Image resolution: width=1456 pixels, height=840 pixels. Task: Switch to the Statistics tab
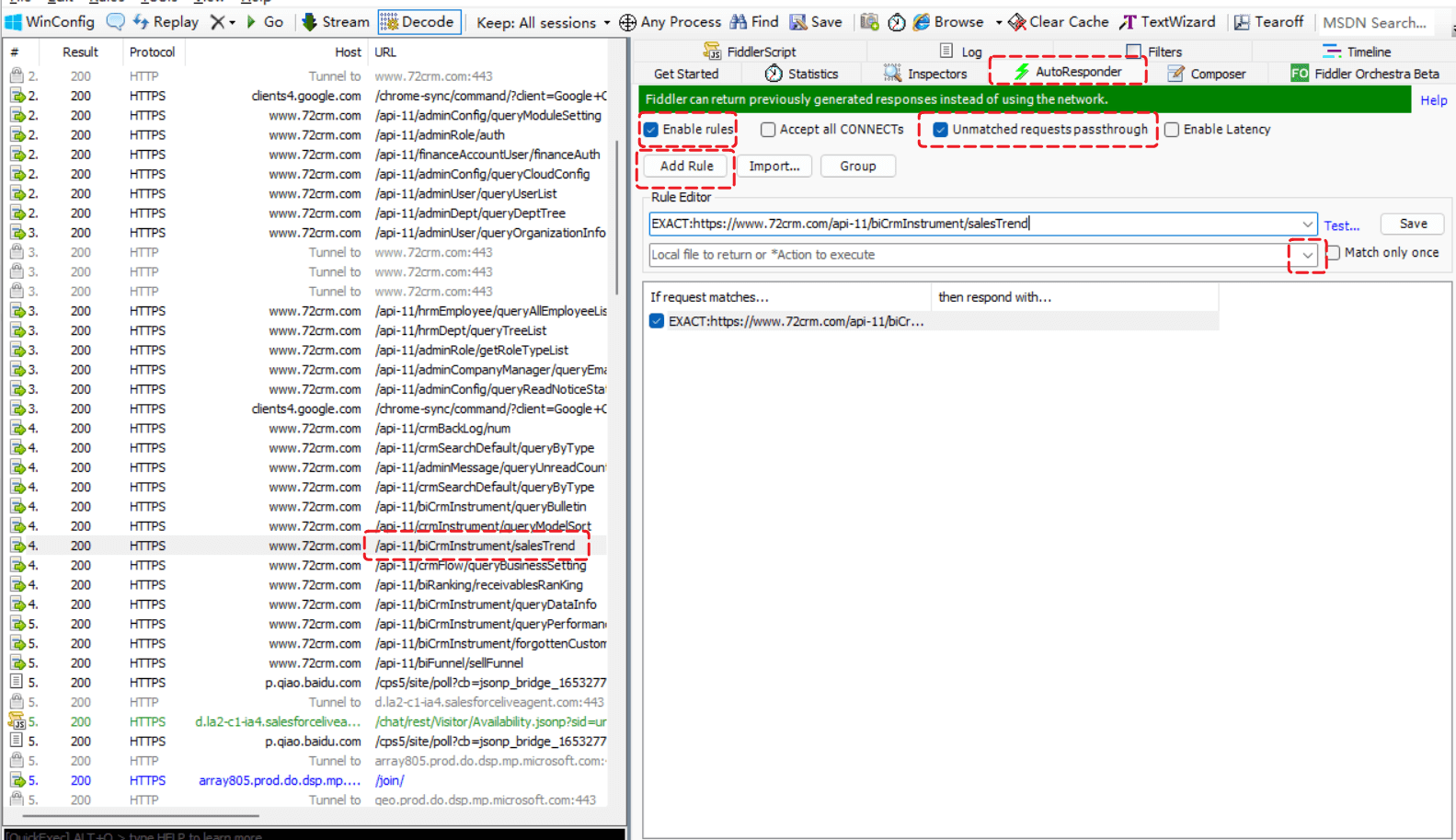[x=801, y=74]
